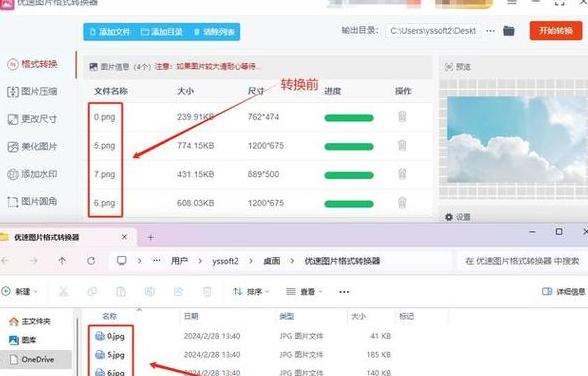588x376 pixels.
Task: Start conversion with the 开始转换 button
Action: pyautogui.click(x=556, y=31)
